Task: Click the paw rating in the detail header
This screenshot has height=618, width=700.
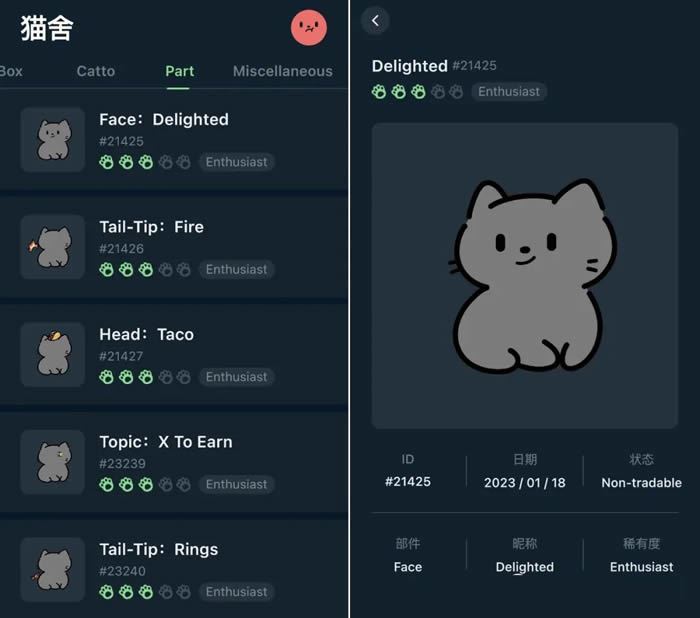Action: pos(417,92)
